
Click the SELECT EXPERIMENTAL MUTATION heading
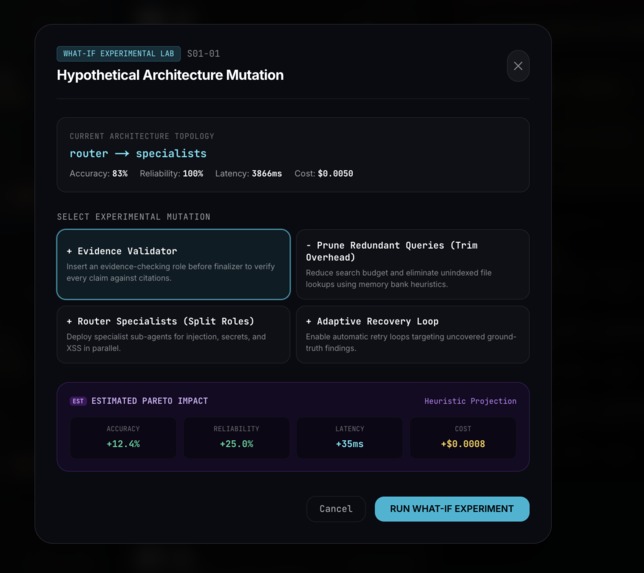click(133, 216)
